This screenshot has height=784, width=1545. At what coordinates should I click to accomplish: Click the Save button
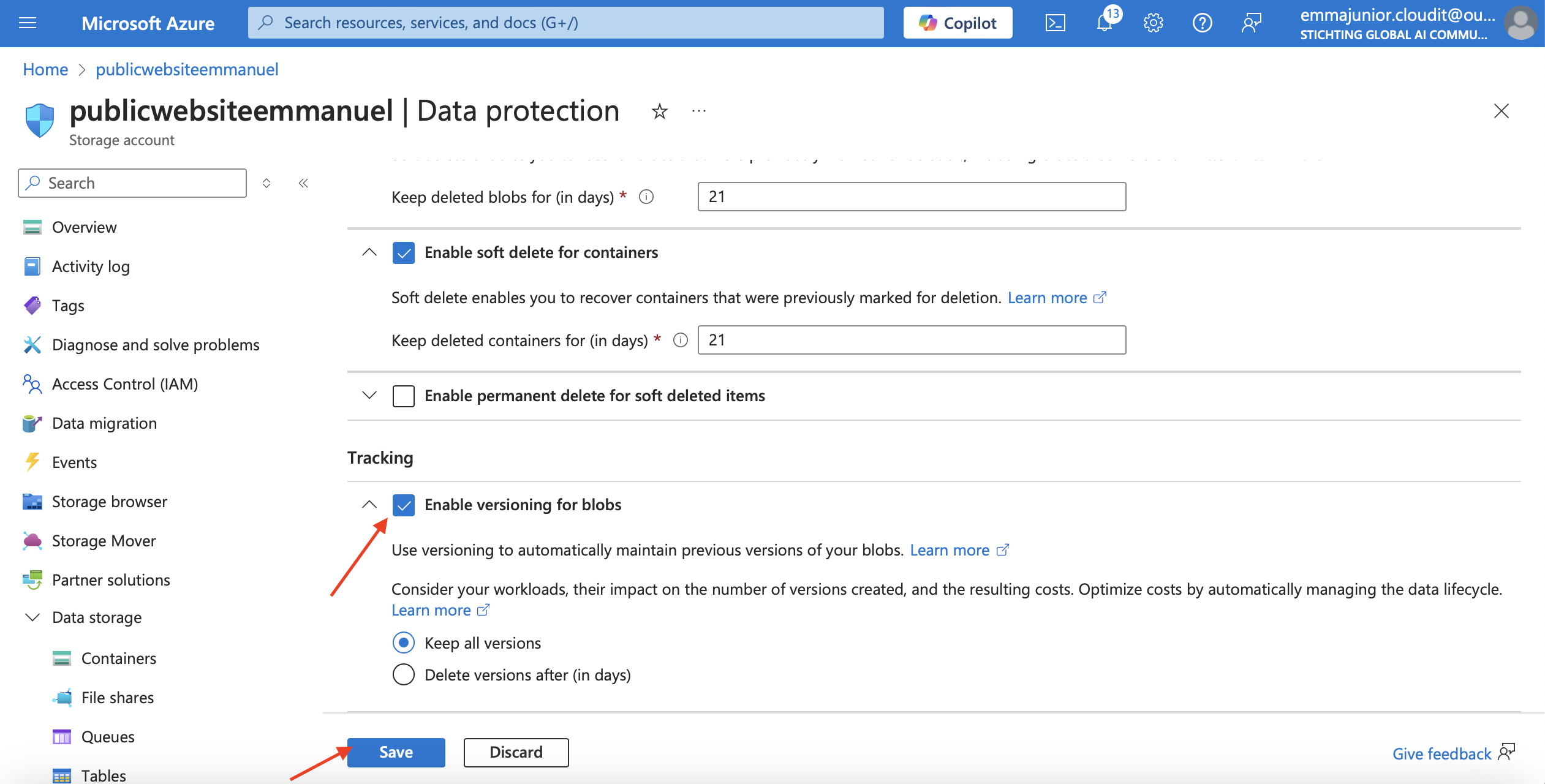396,752
